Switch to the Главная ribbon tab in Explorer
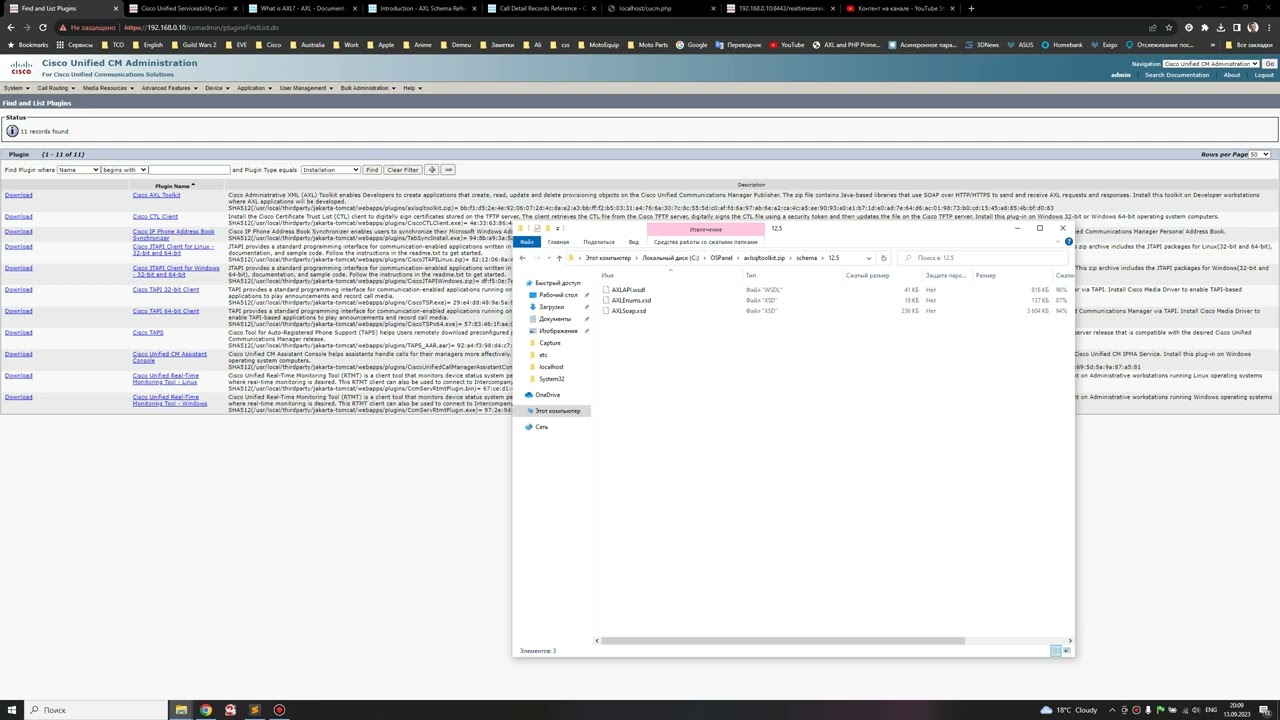The height and width of the screenshot is (720, 1280). tap(558, 242)
